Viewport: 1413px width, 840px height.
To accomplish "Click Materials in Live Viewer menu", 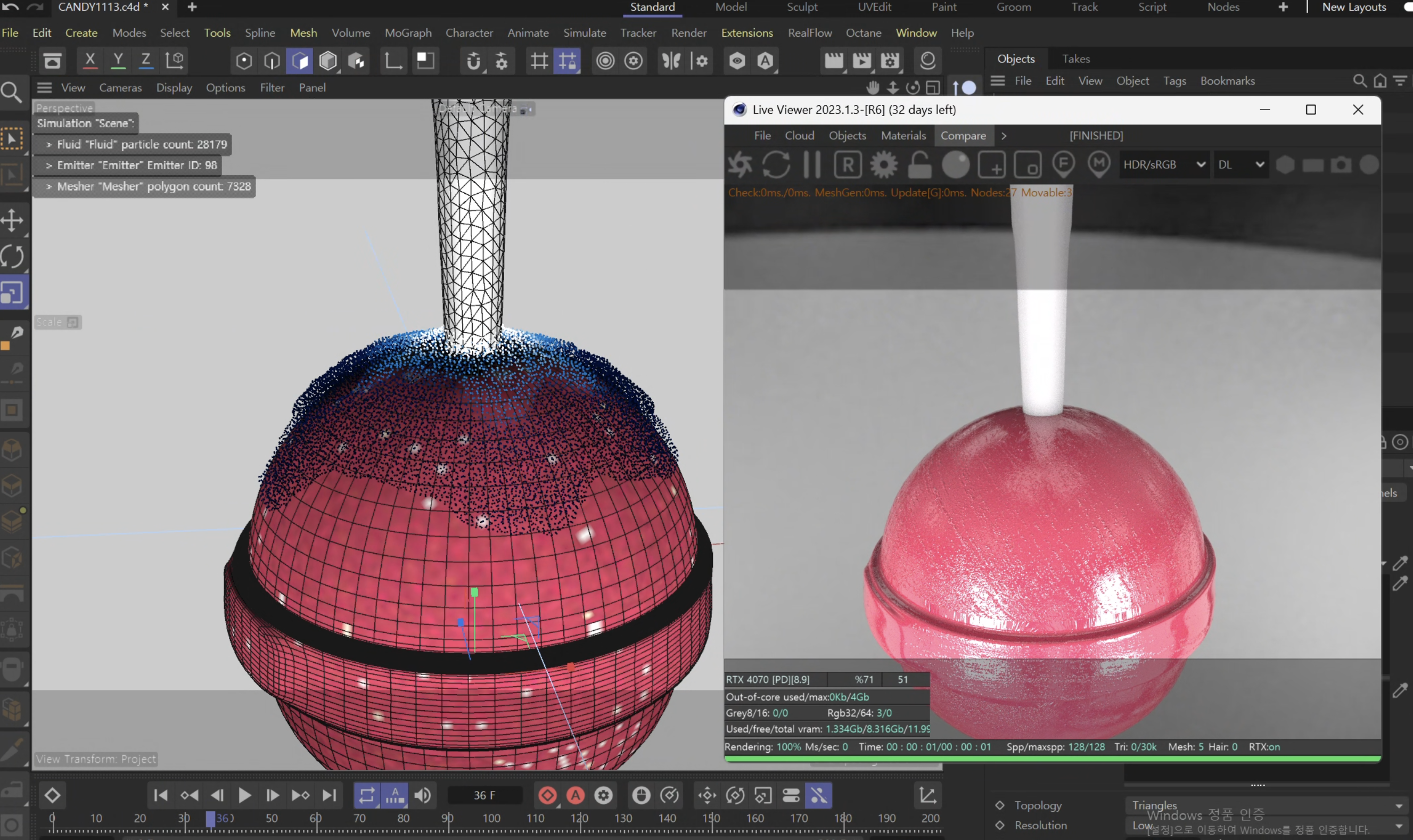I will pyautogui.click(x=903, y=136).
